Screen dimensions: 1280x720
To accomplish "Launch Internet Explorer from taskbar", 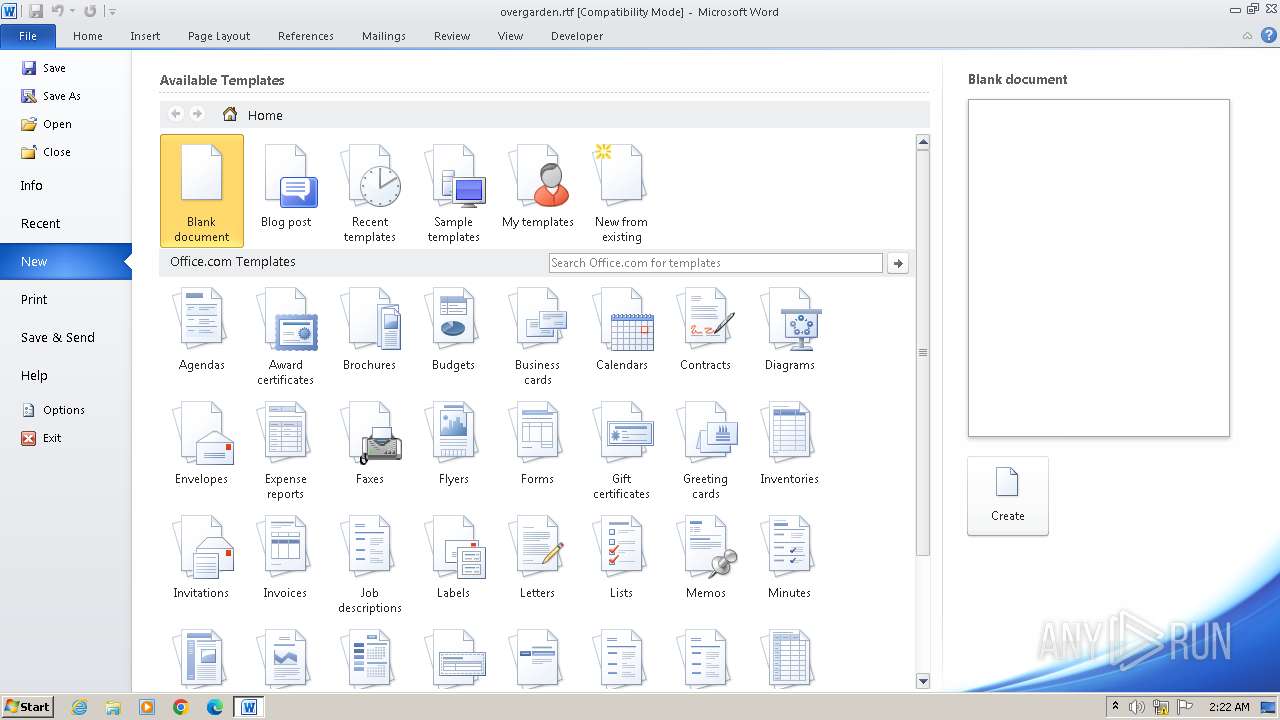I will 79,707.
